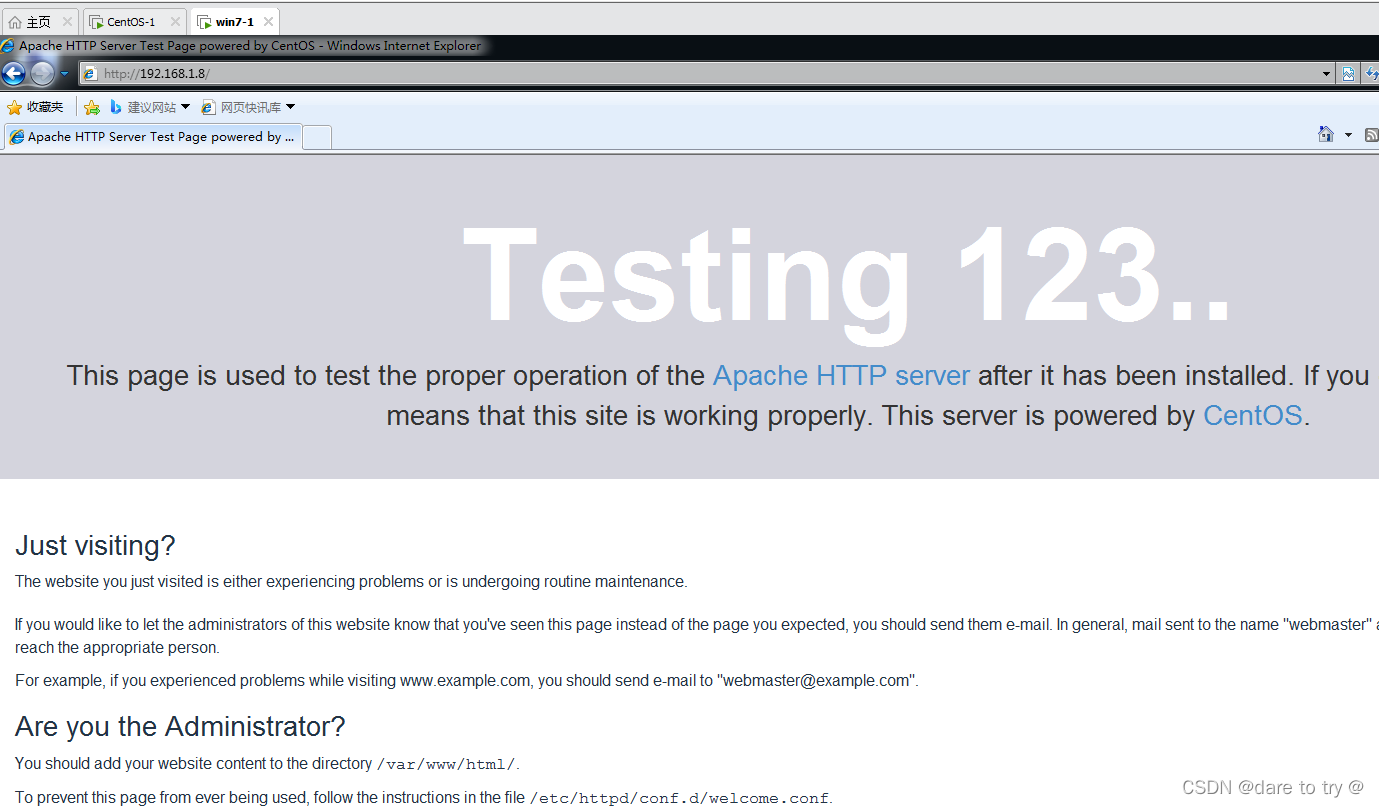Click the address bar with http://192.168.1.8/
Image resolution: width=1379 pixels, height=807 pixels.
click(706, 73)
